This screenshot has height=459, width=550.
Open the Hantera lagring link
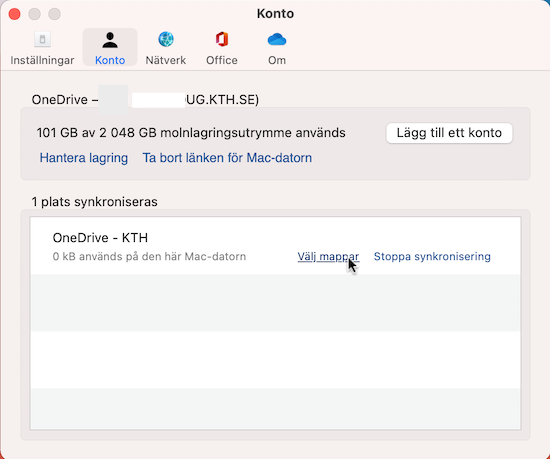(83, 158)
